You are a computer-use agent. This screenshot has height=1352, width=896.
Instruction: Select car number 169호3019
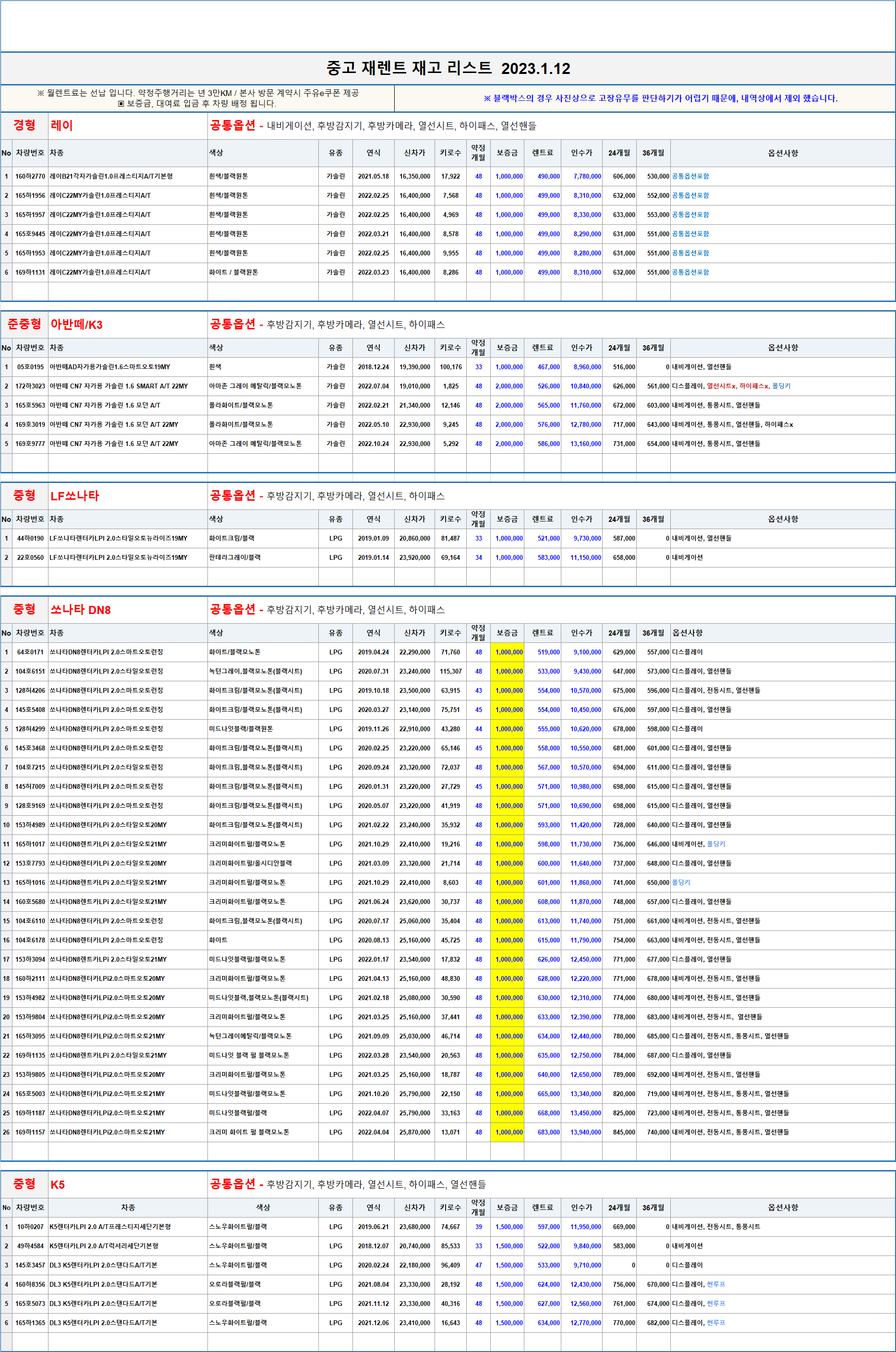pos(30,424)
